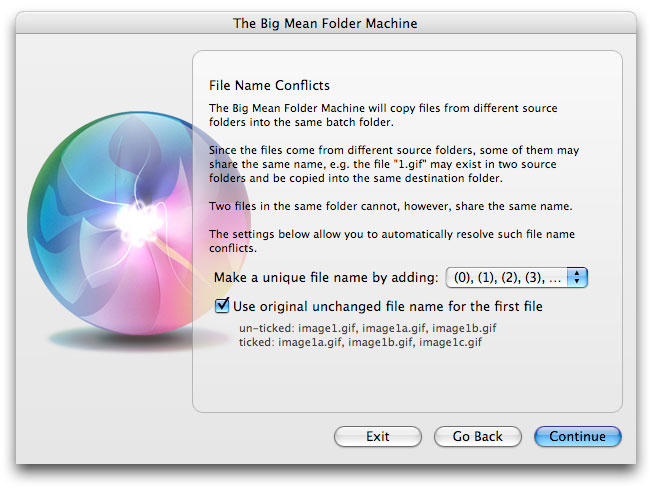Click the paragraph about copying into the batch folder
The height and width of the screenshot is (488, 652).
(x=383, y=115)
